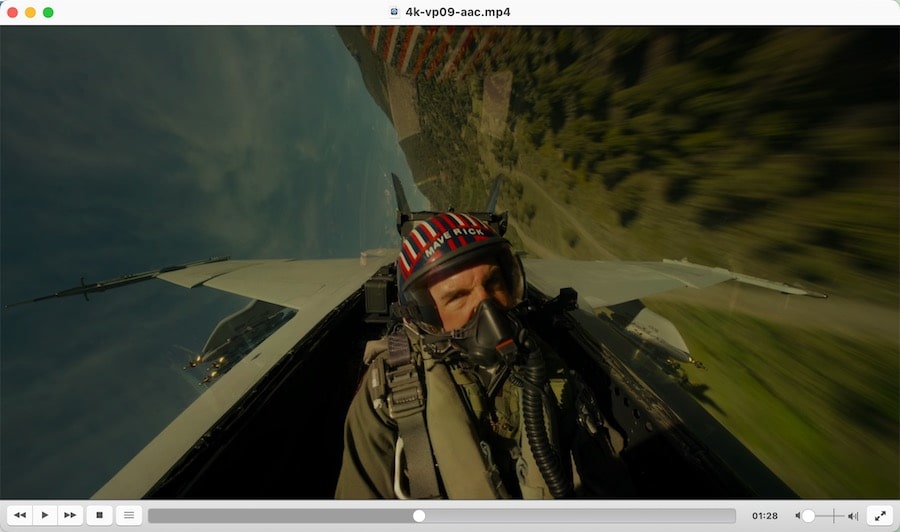
Task: Mute audio via the low-volume speaker icon
Action: click(797, 516)
